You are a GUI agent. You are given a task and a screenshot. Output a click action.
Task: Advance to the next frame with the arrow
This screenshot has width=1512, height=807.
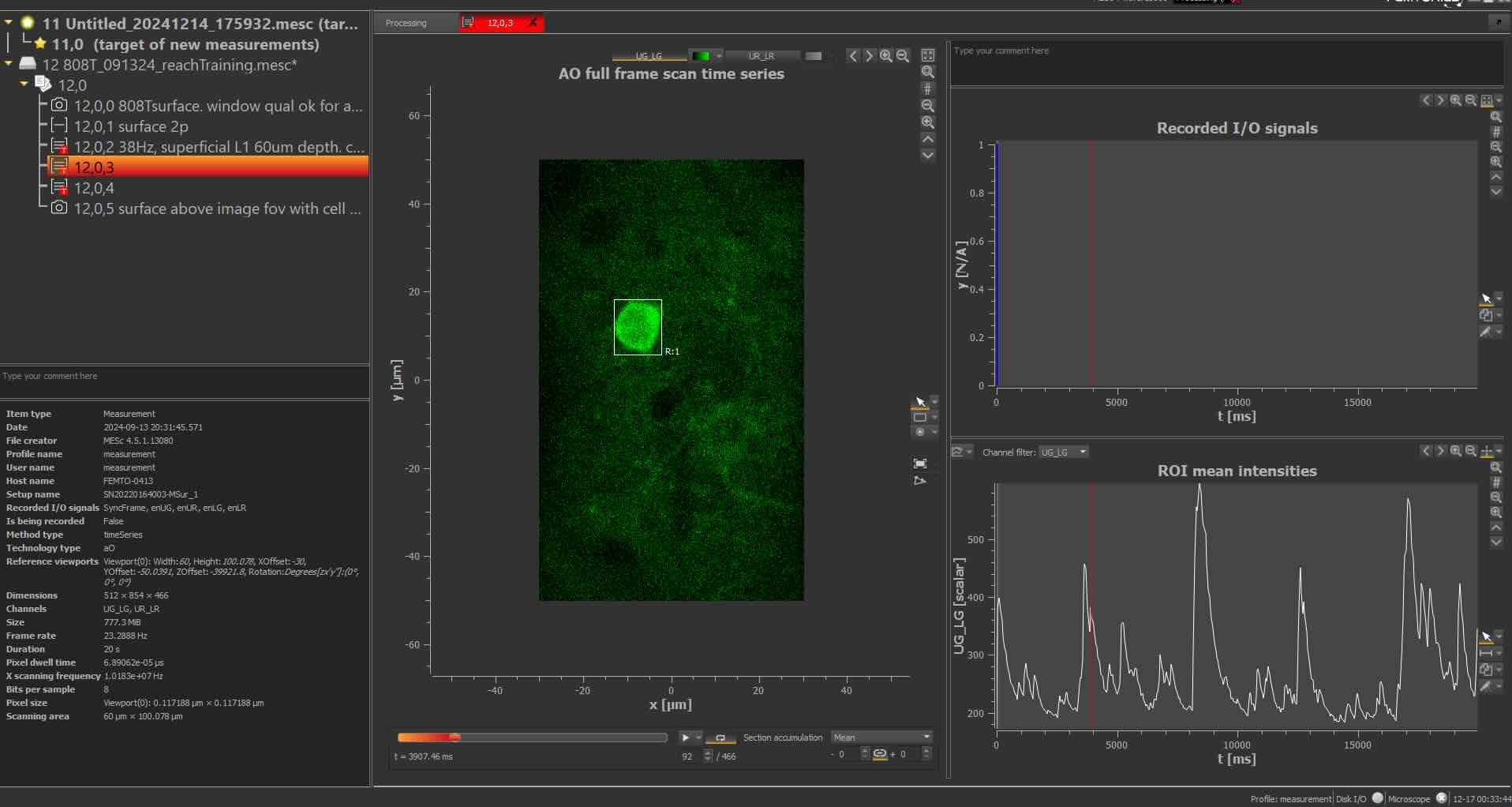tap(869, 55)
